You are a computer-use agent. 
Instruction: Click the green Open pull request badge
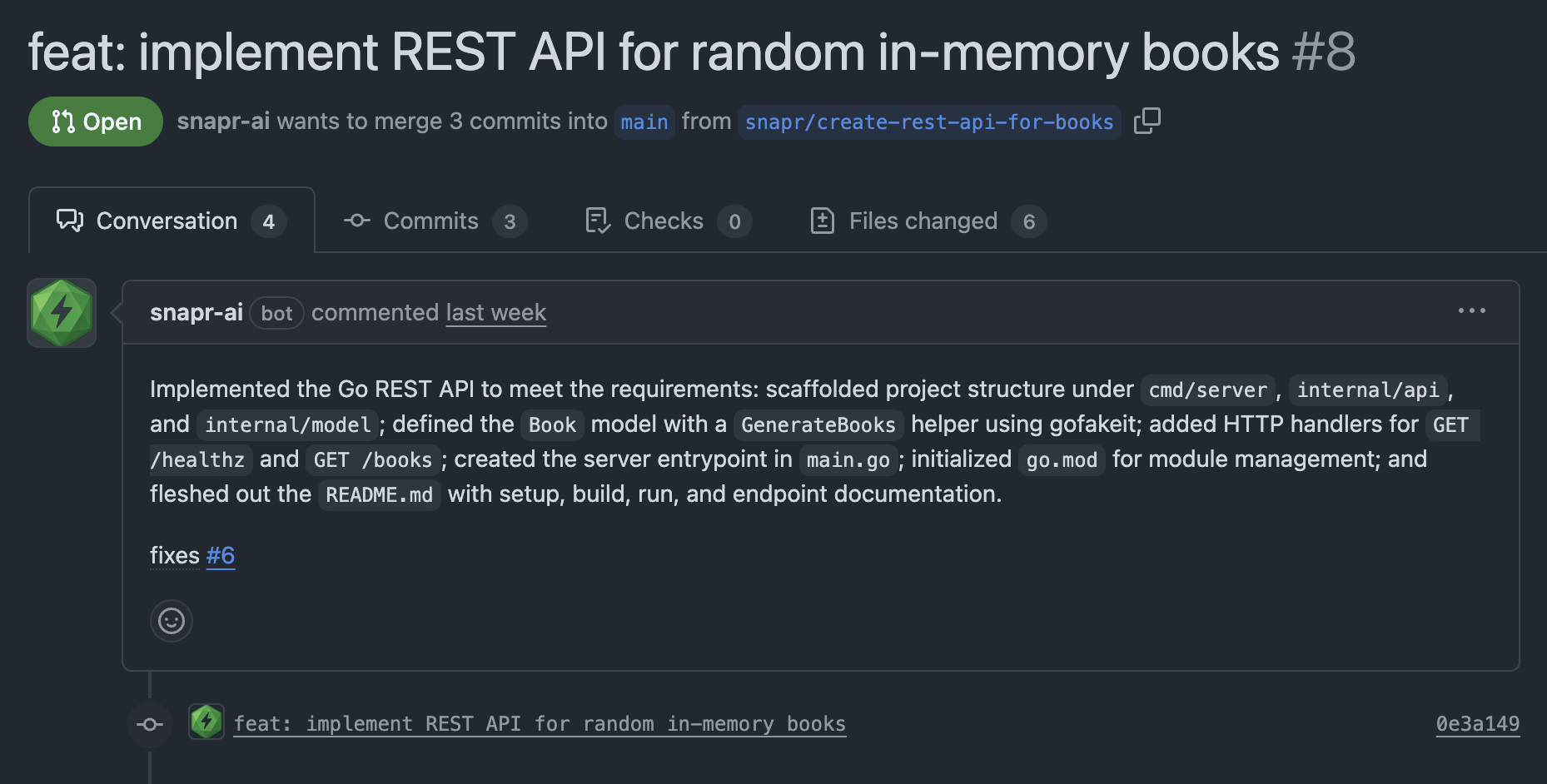click(x=95, y=122)
